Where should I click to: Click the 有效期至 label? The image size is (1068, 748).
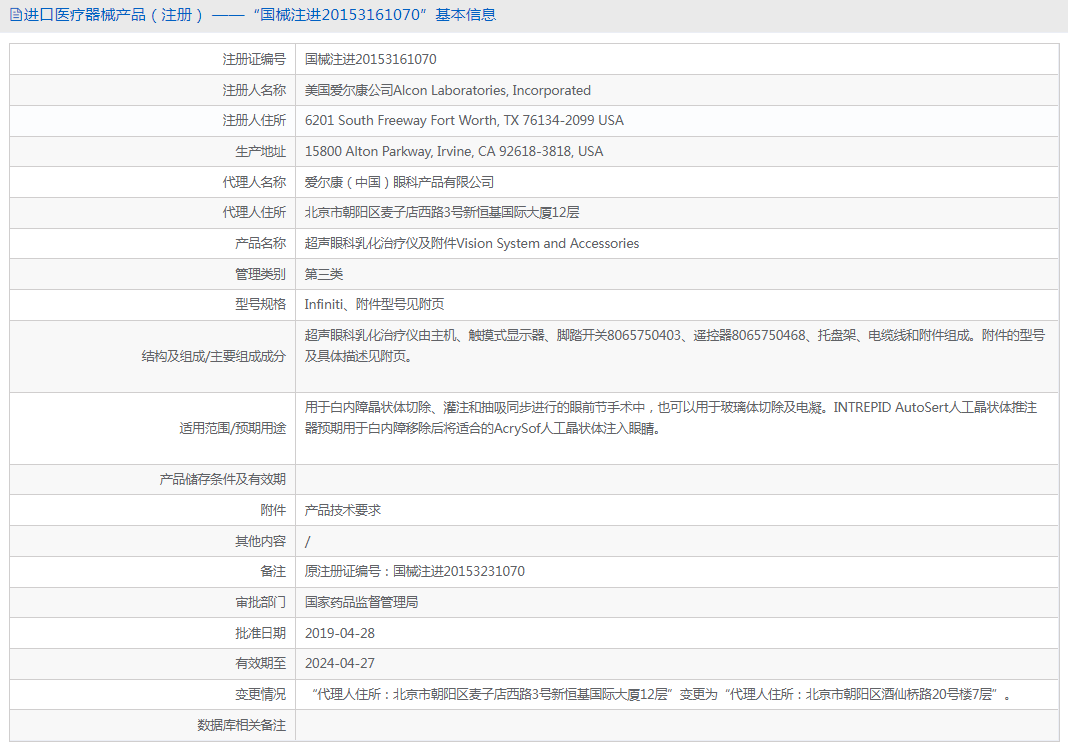point(260,664)
